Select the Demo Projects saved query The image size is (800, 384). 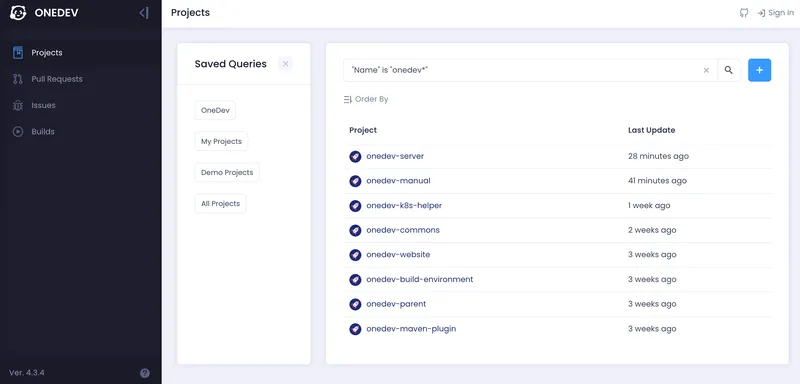[x=227, y=172]
